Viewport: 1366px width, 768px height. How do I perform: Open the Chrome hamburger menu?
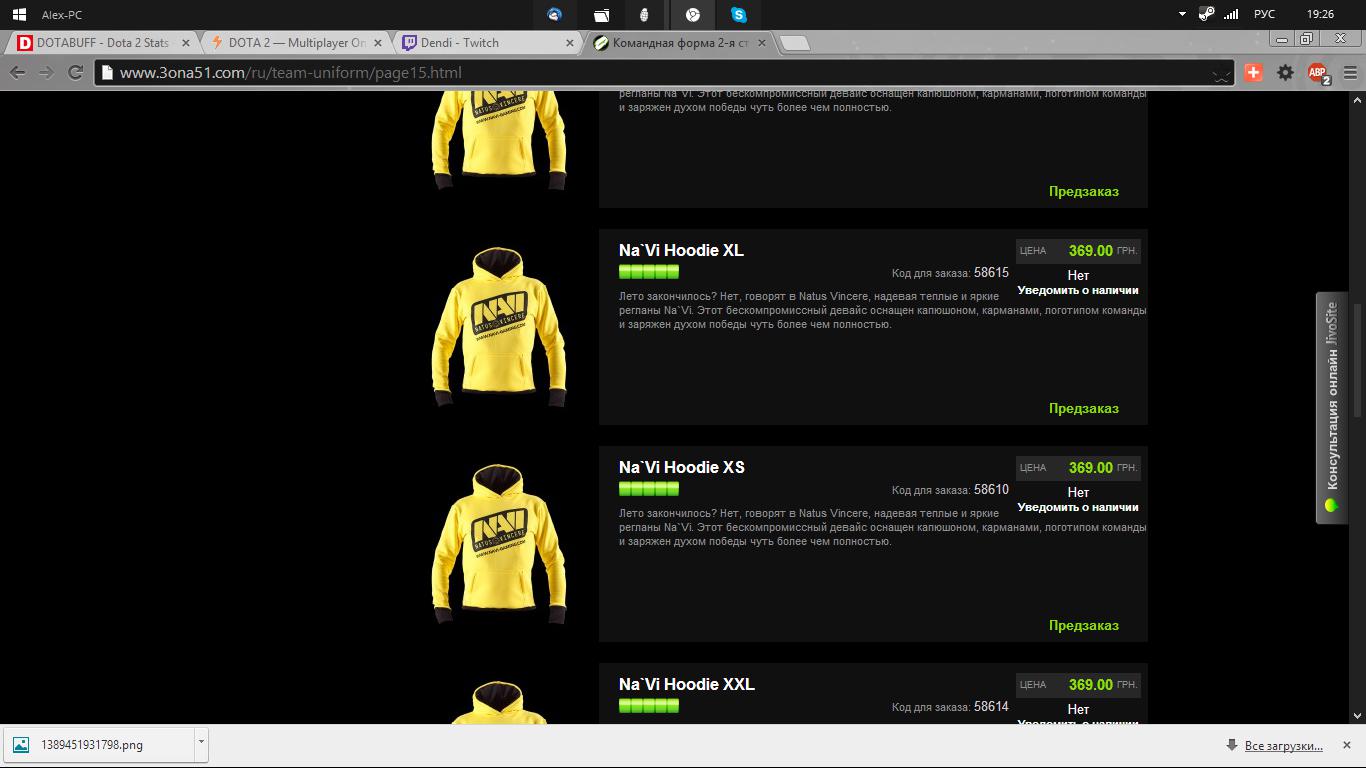point(1350,72)
